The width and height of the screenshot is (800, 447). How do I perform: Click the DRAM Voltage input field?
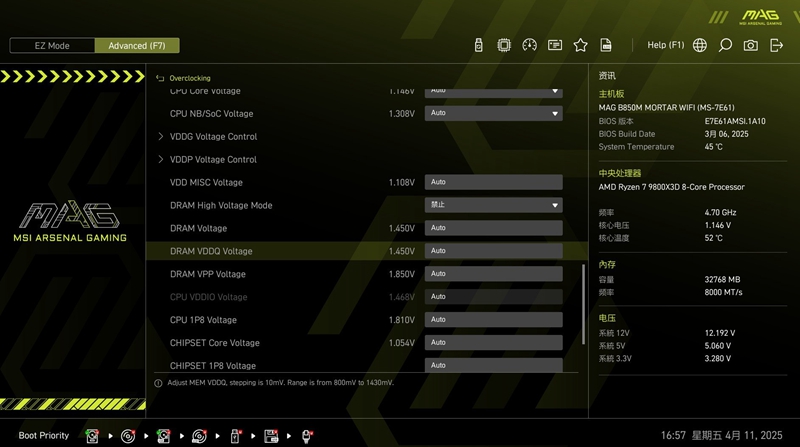(493, 228)
